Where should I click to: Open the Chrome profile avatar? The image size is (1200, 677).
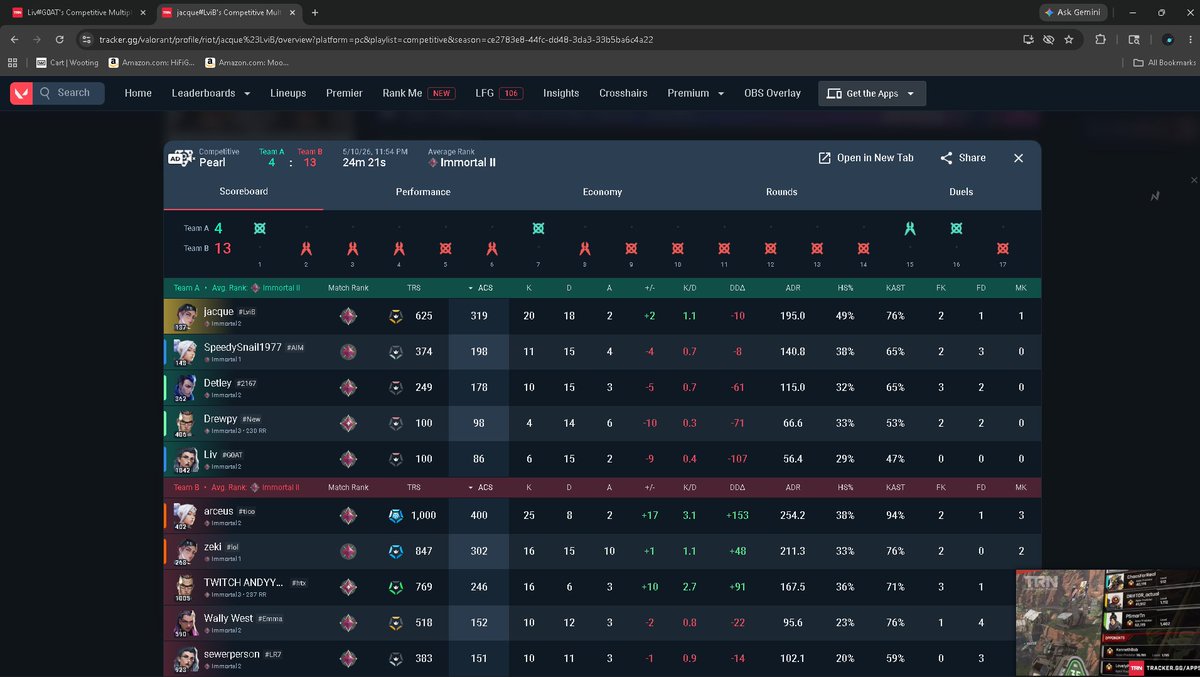click(x=1168, y=39)
